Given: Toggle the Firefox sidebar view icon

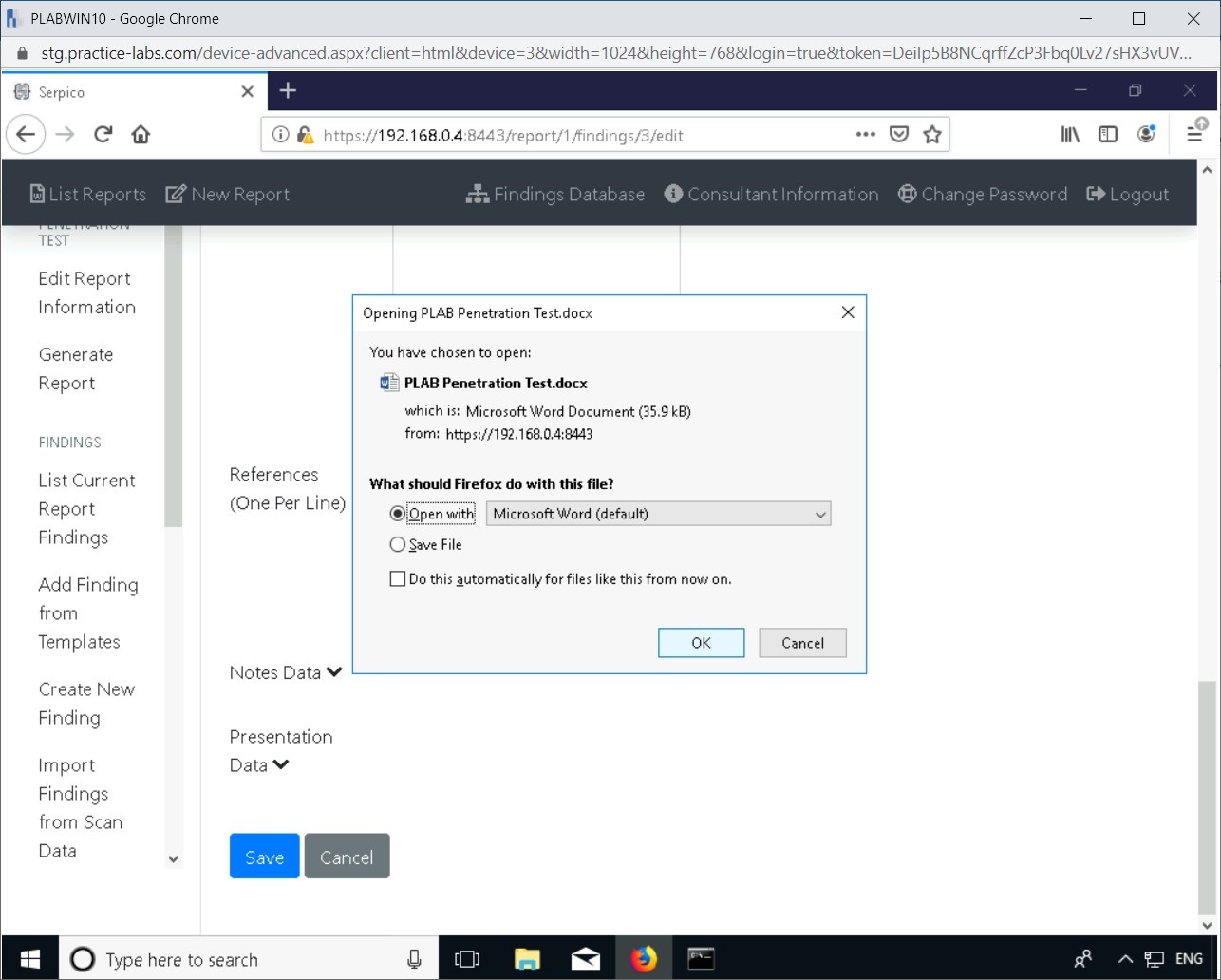Looking at the screenshot, I should click(x=1107, y=135).
